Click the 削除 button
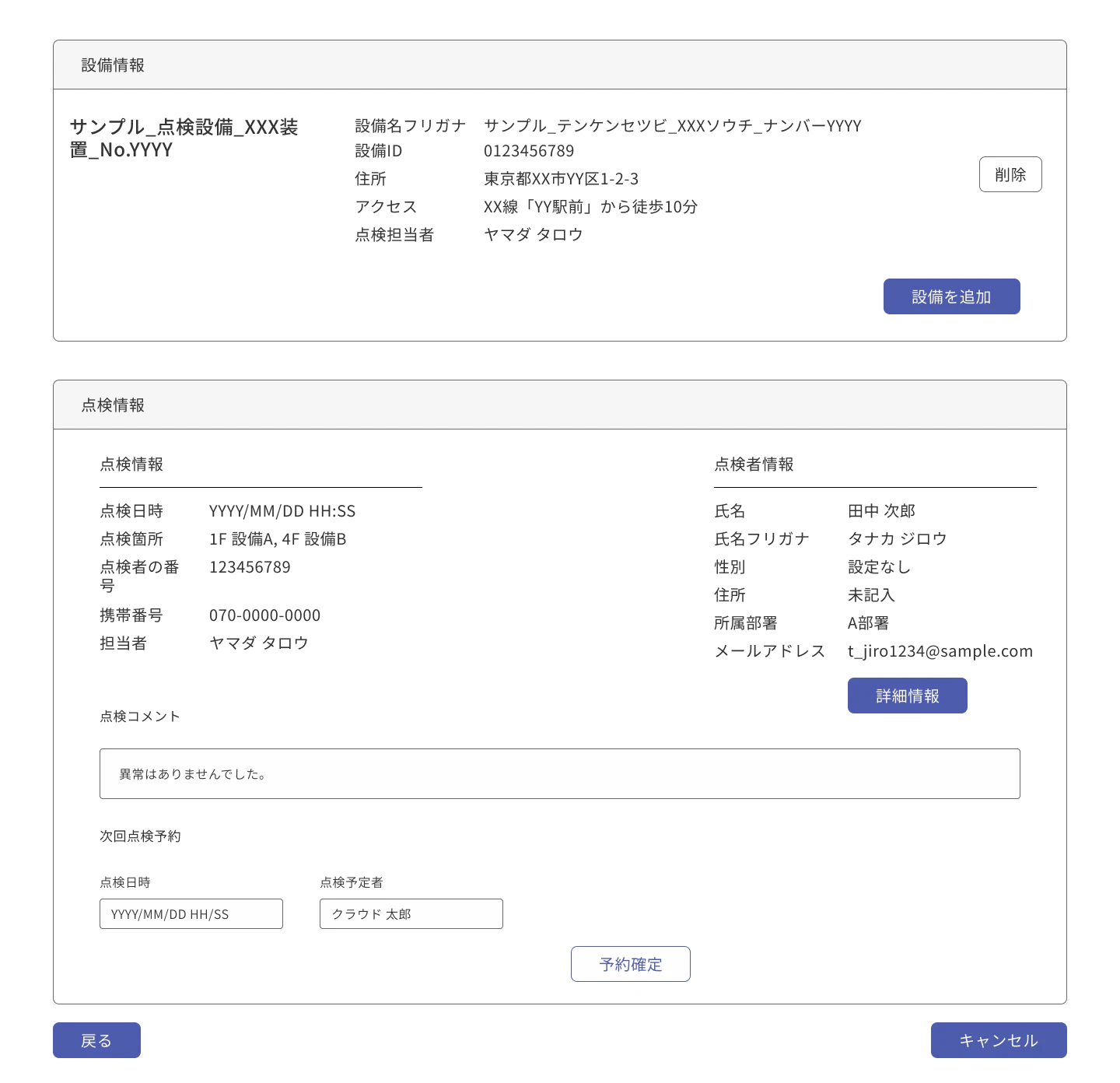This screenshot has height=1083, width=1120. point(1010,174)
